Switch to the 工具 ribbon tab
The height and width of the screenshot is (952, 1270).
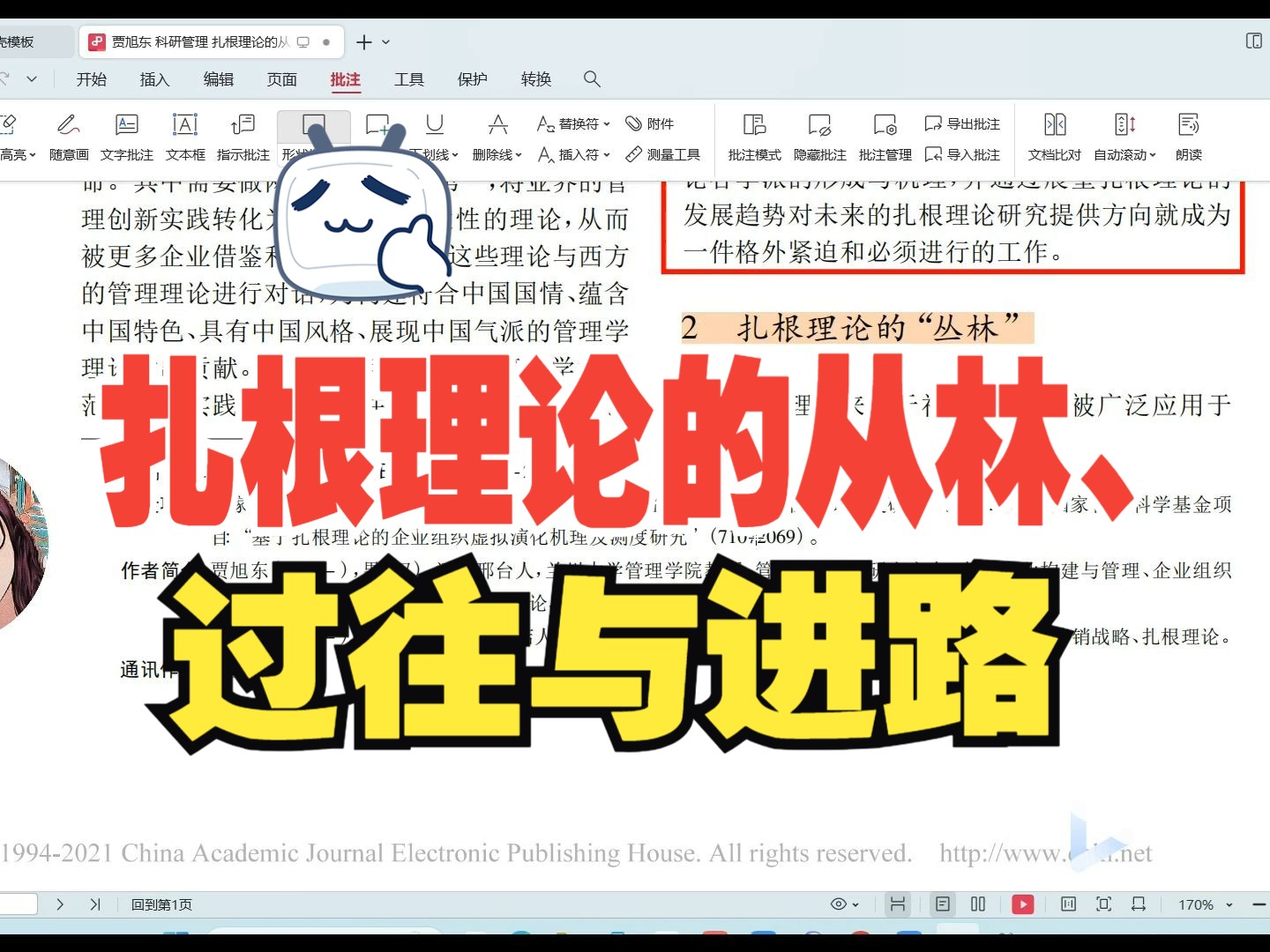[x=409, y=79]
